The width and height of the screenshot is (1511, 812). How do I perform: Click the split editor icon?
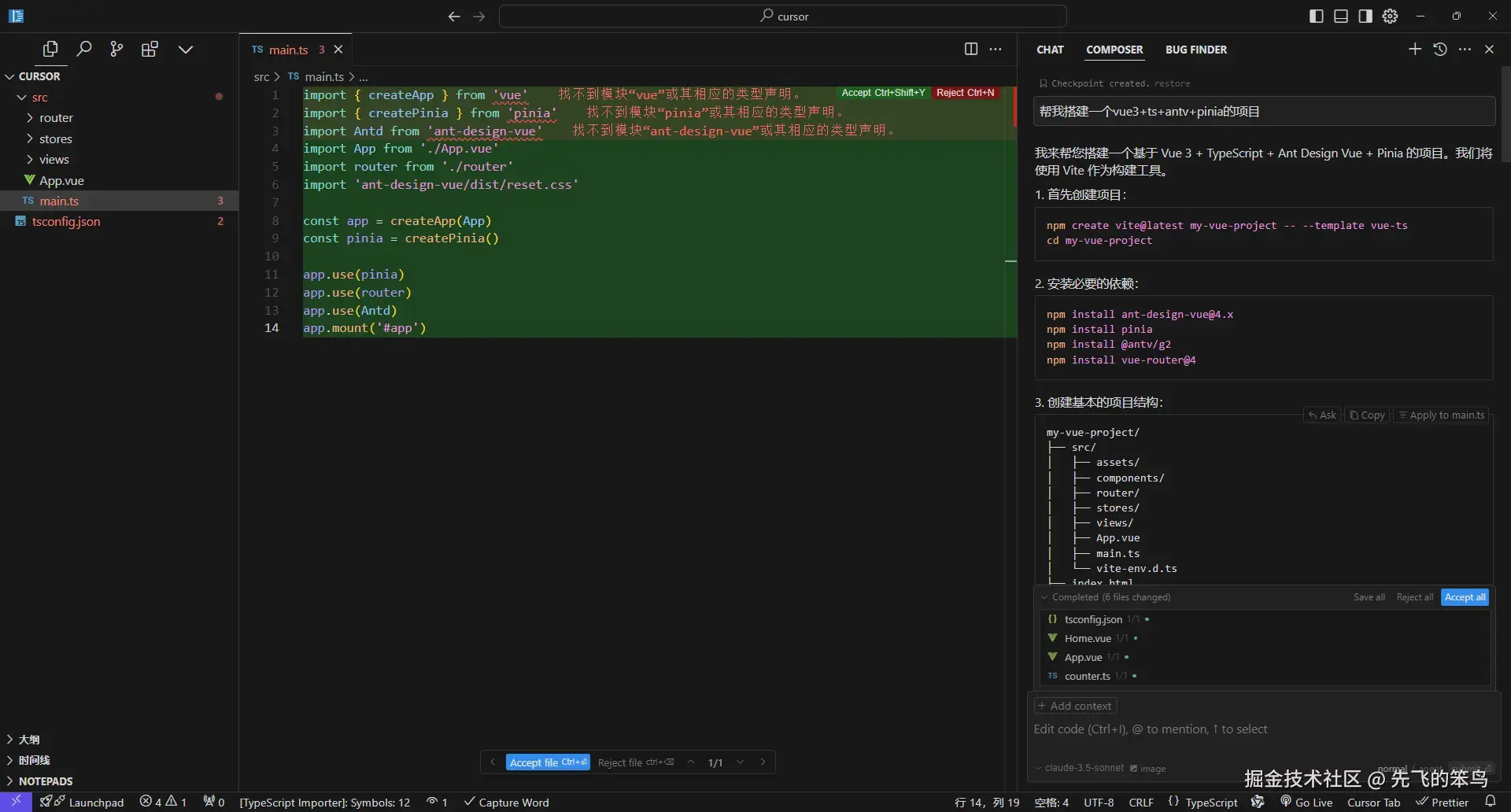coord(971,49)
